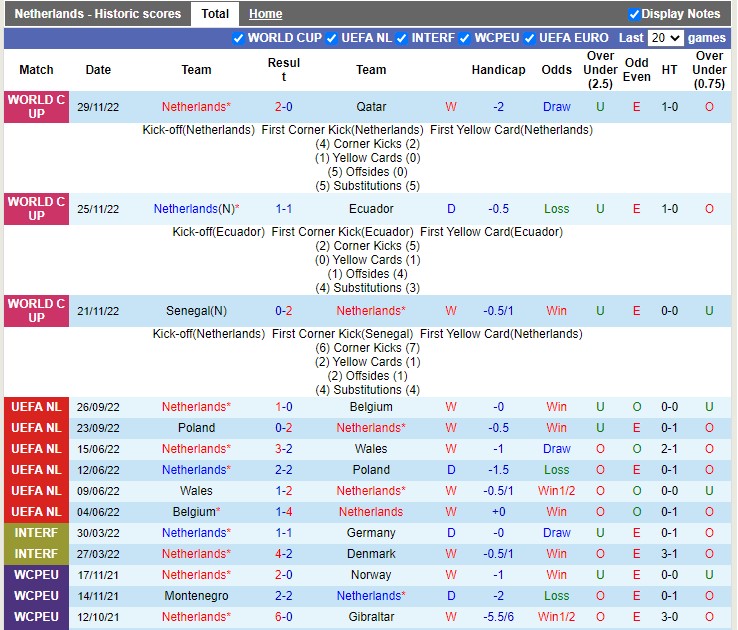Click WORLD CUP badge for 29/11/22 match

pyautogui.click(x=36, y=107)
